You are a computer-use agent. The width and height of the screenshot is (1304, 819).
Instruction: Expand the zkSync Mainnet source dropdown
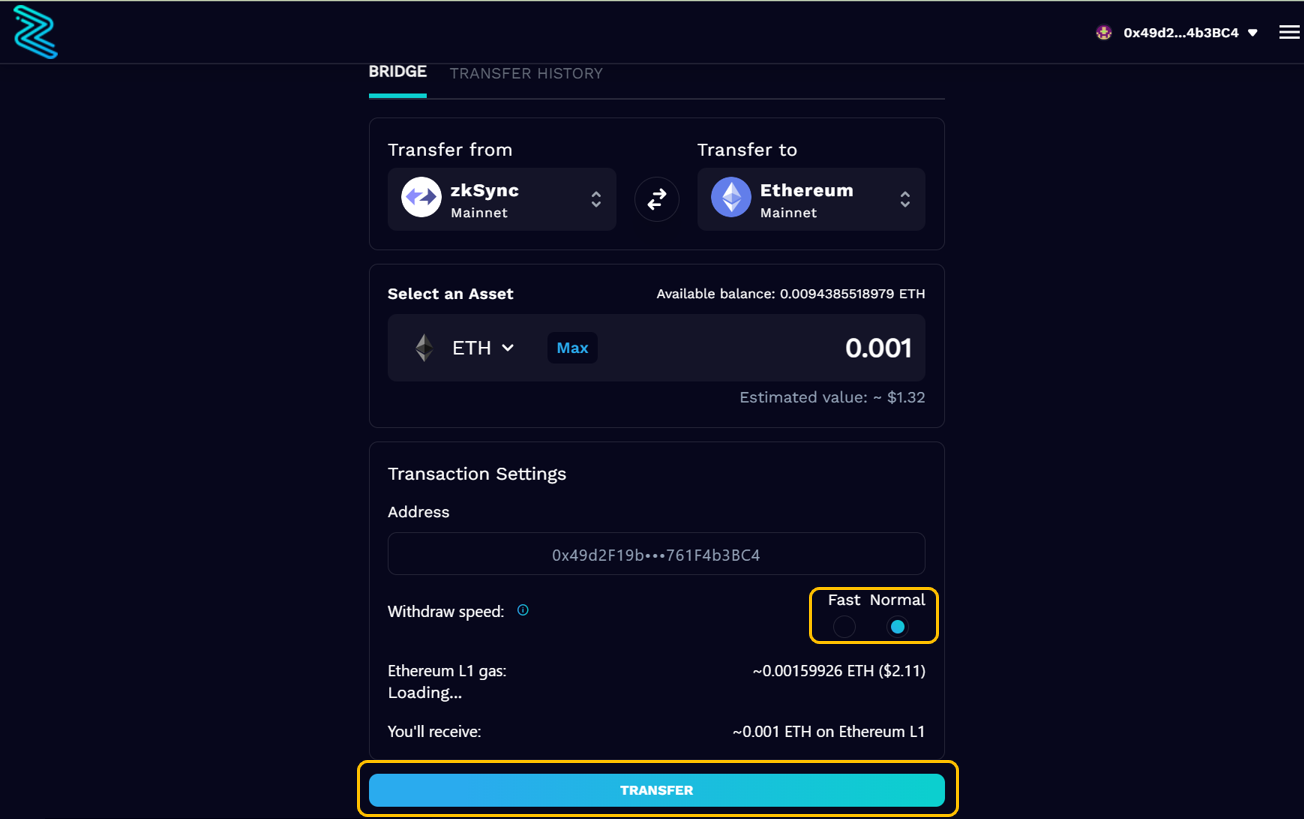[596, 200]
